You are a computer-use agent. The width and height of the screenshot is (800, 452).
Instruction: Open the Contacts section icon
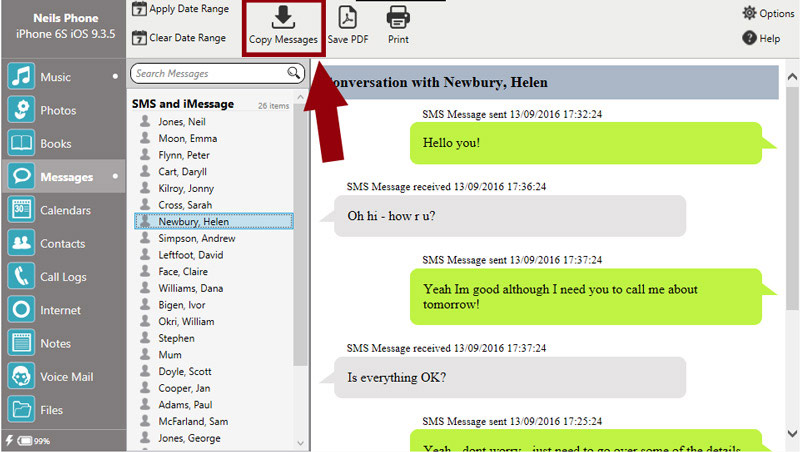pos(21,243)
